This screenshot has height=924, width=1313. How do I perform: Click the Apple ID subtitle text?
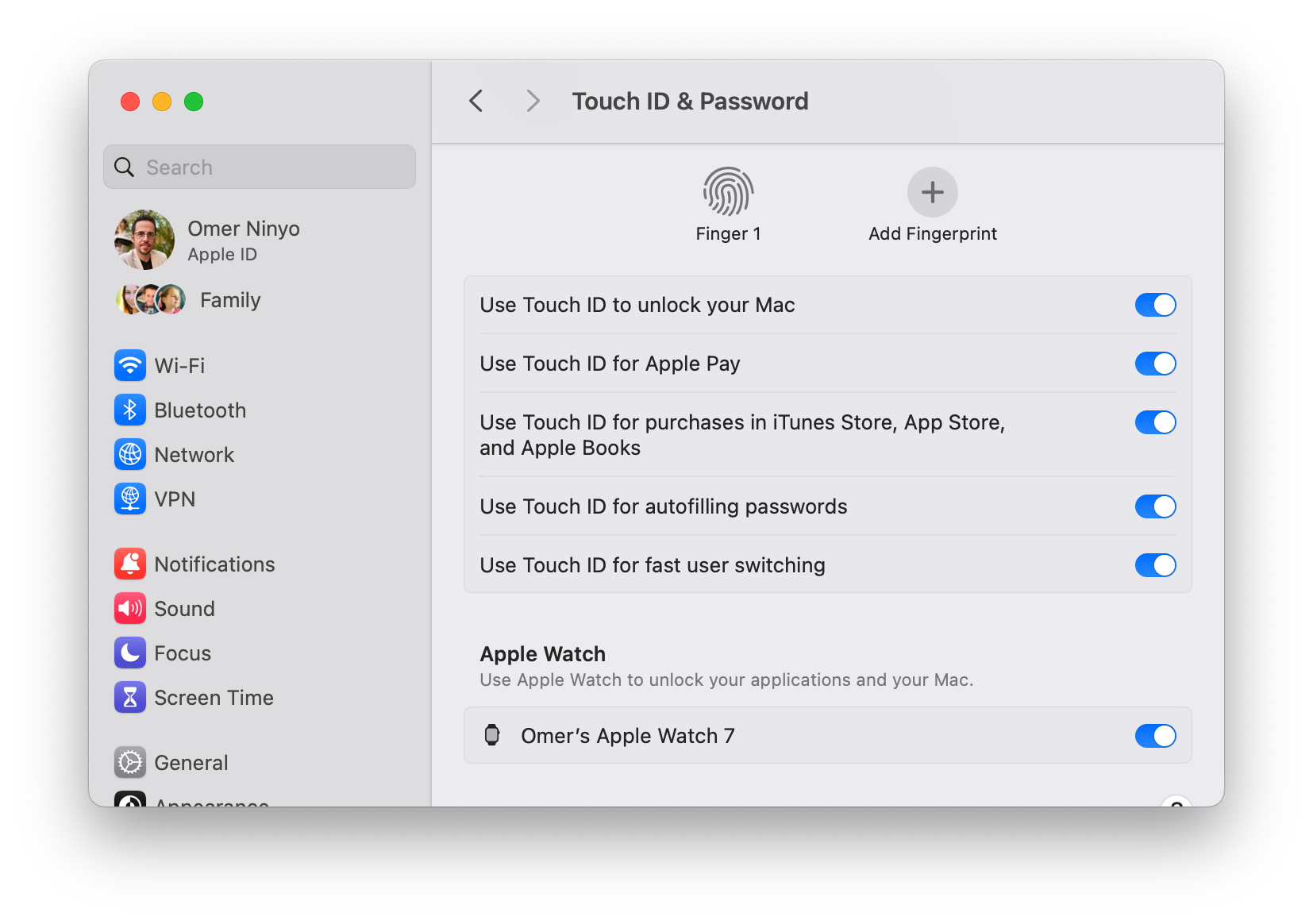pos(222,254)
